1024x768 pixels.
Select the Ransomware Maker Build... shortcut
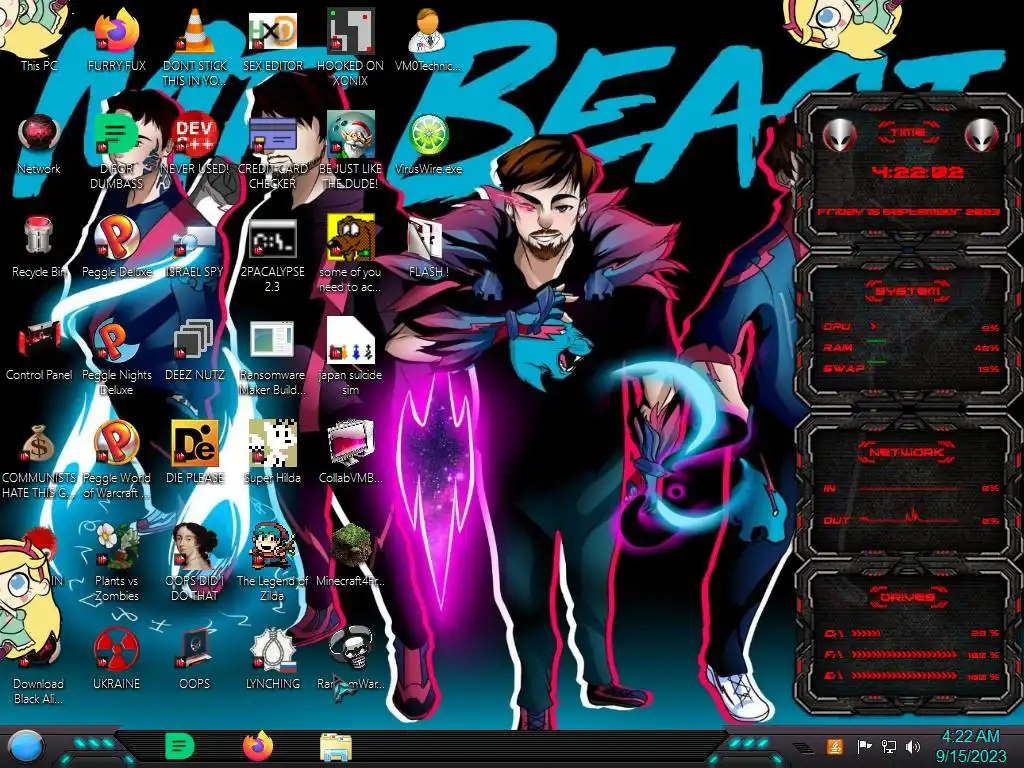[x=272, y=357]
